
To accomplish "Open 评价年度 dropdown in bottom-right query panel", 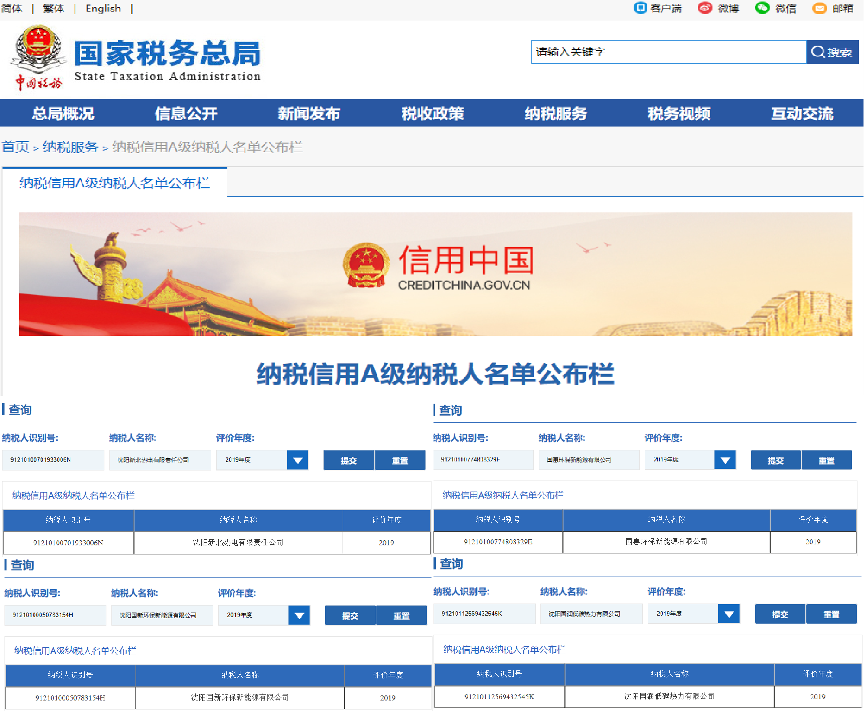I will [729, 614].
